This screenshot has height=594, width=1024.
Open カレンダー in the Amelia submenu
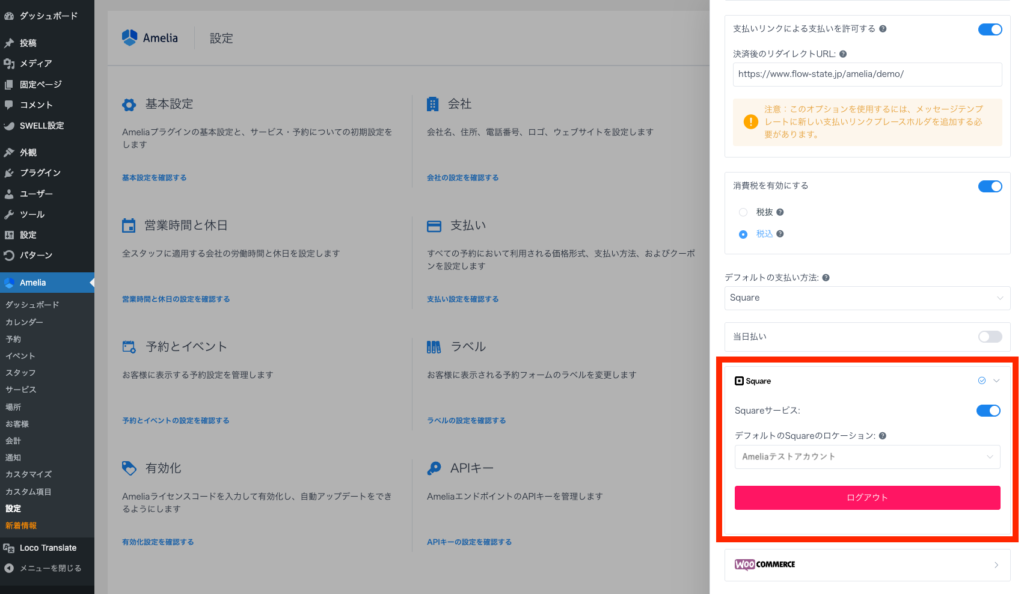click(x=25, y=322)
